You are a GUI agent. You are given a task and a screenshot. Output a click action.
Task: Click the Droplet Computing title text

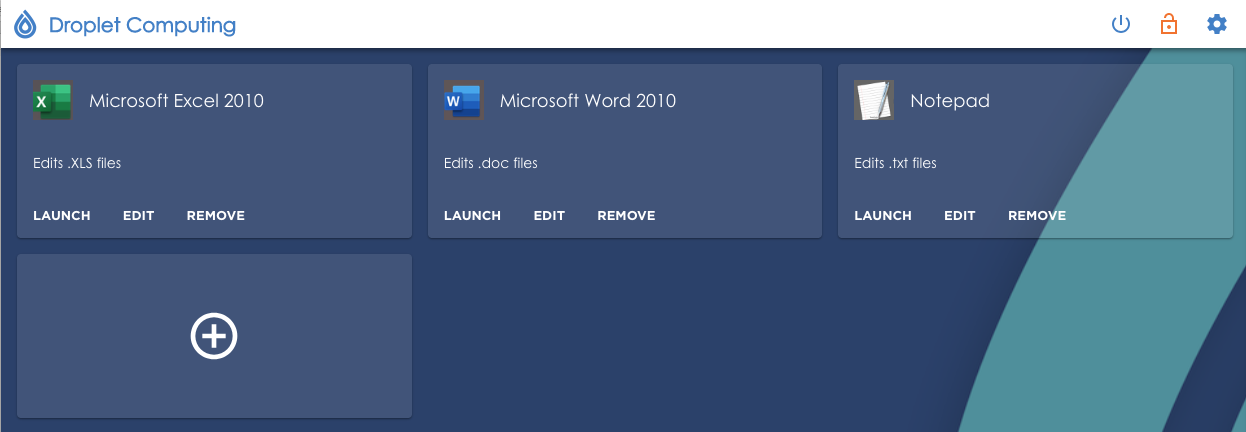pyautogui.click(x=142, y=25)
